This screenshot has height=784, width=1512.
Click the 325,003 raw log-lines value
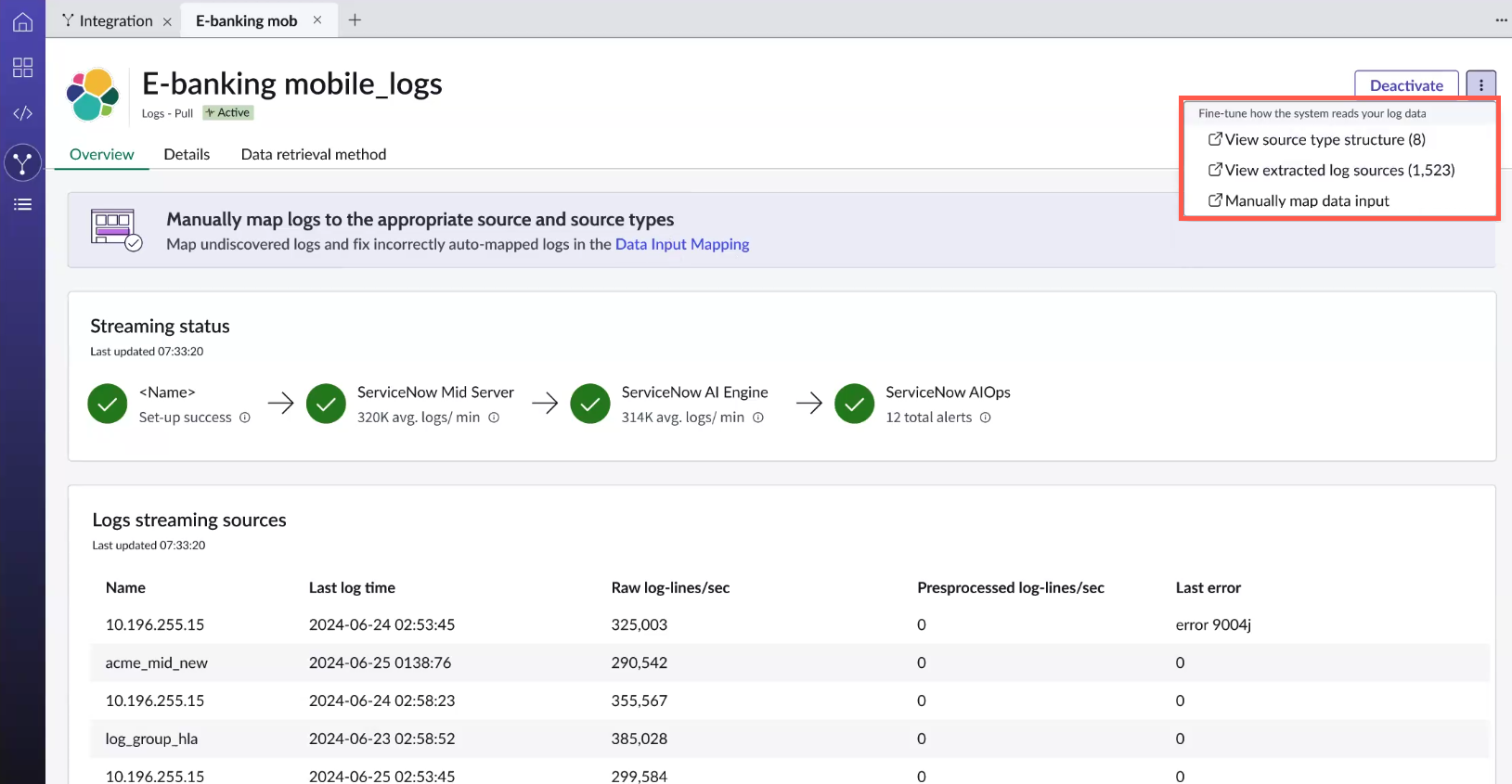pos(640,624)
